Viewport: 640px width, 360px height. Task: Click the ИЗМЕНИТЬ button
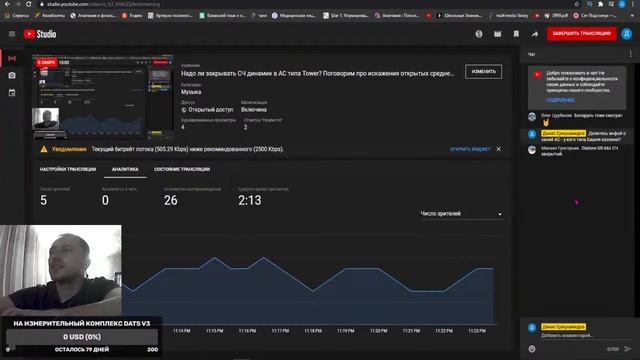(483, 72)
